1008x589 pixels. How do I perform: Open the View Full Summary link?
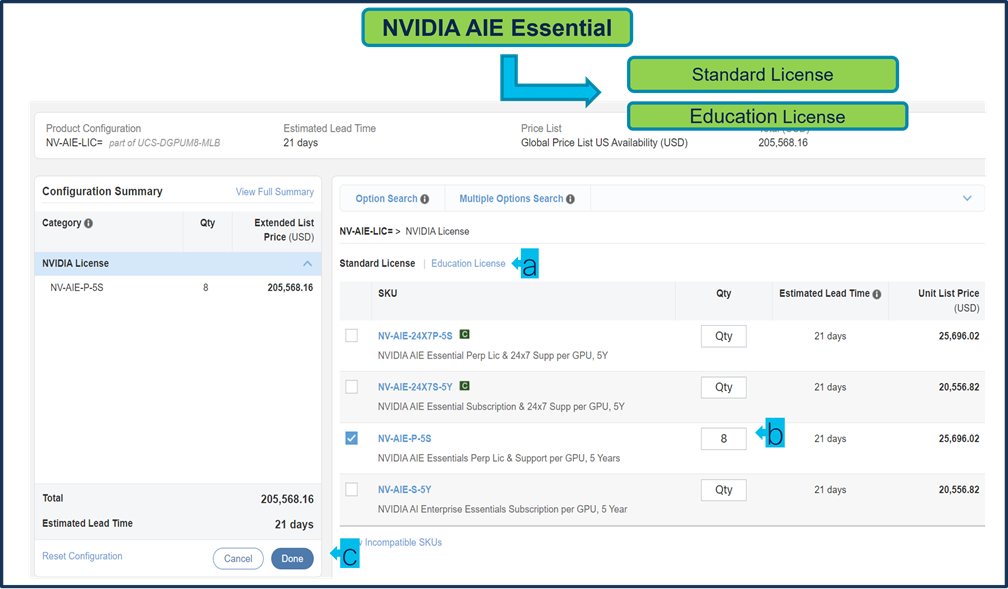pos(274,192)
